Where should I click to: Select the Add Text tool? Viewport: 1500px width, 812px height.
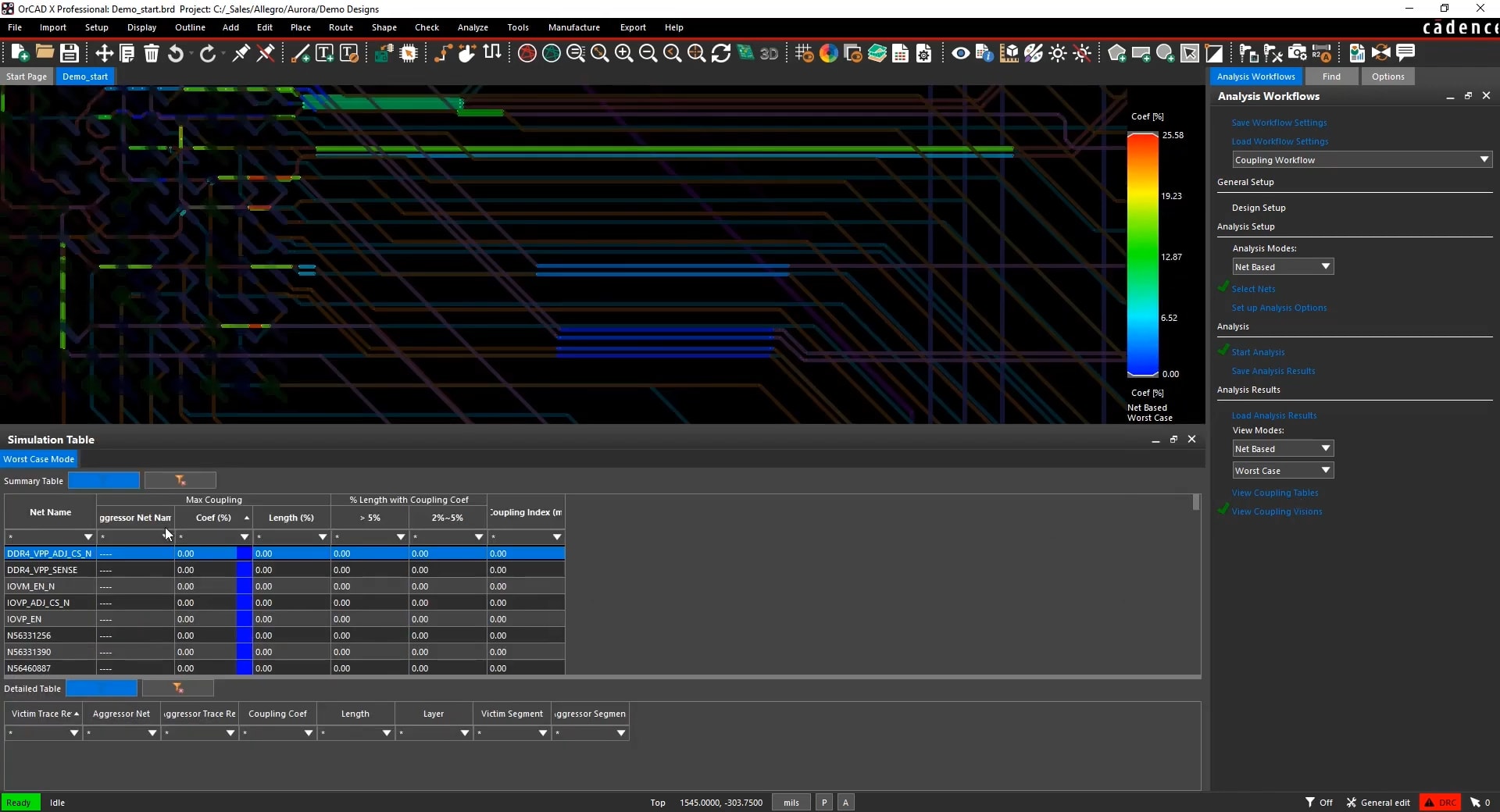[x=324, y=53]
